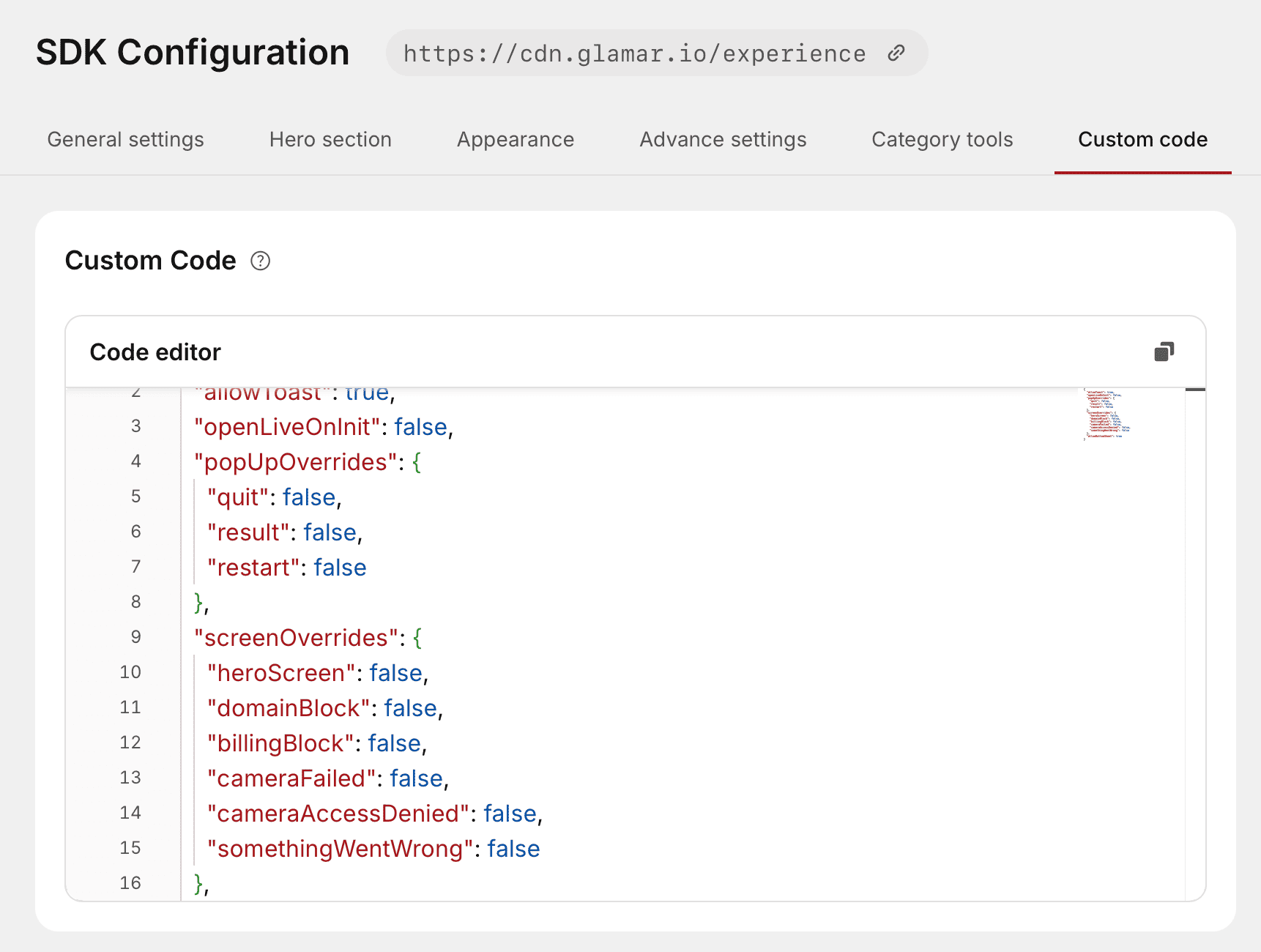Viewport: 1261px width, 952px height.
Task: Open the Hero section tab
Action: coord(330,139)
